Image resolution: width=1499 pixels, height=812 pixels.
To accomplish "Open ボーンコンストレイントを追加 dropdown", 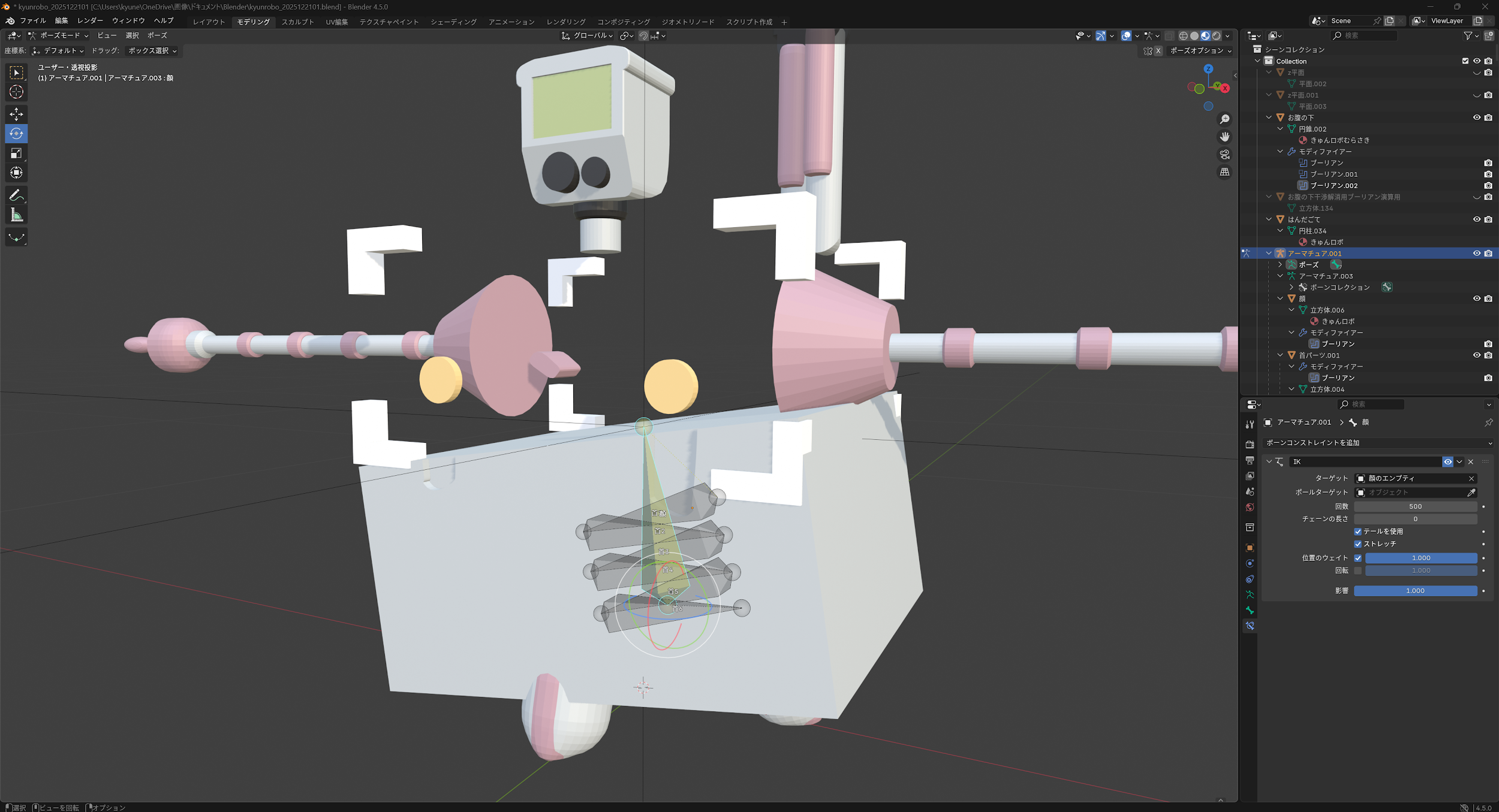I will pyautogui.click(x=1378, y=443).
